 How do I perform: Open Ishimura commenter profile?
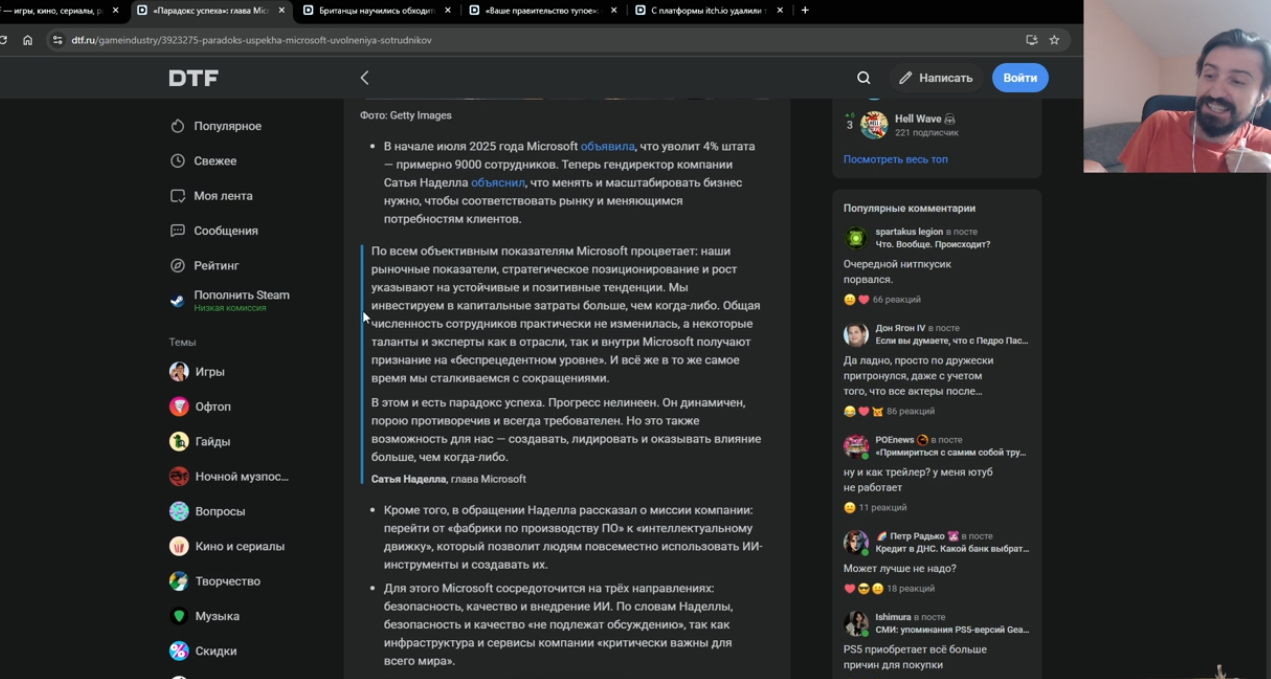coord(894,617)
